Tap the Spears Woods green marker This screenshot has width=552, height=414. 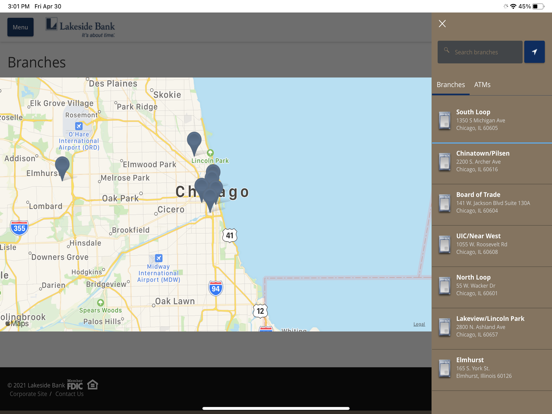(100, 302)
